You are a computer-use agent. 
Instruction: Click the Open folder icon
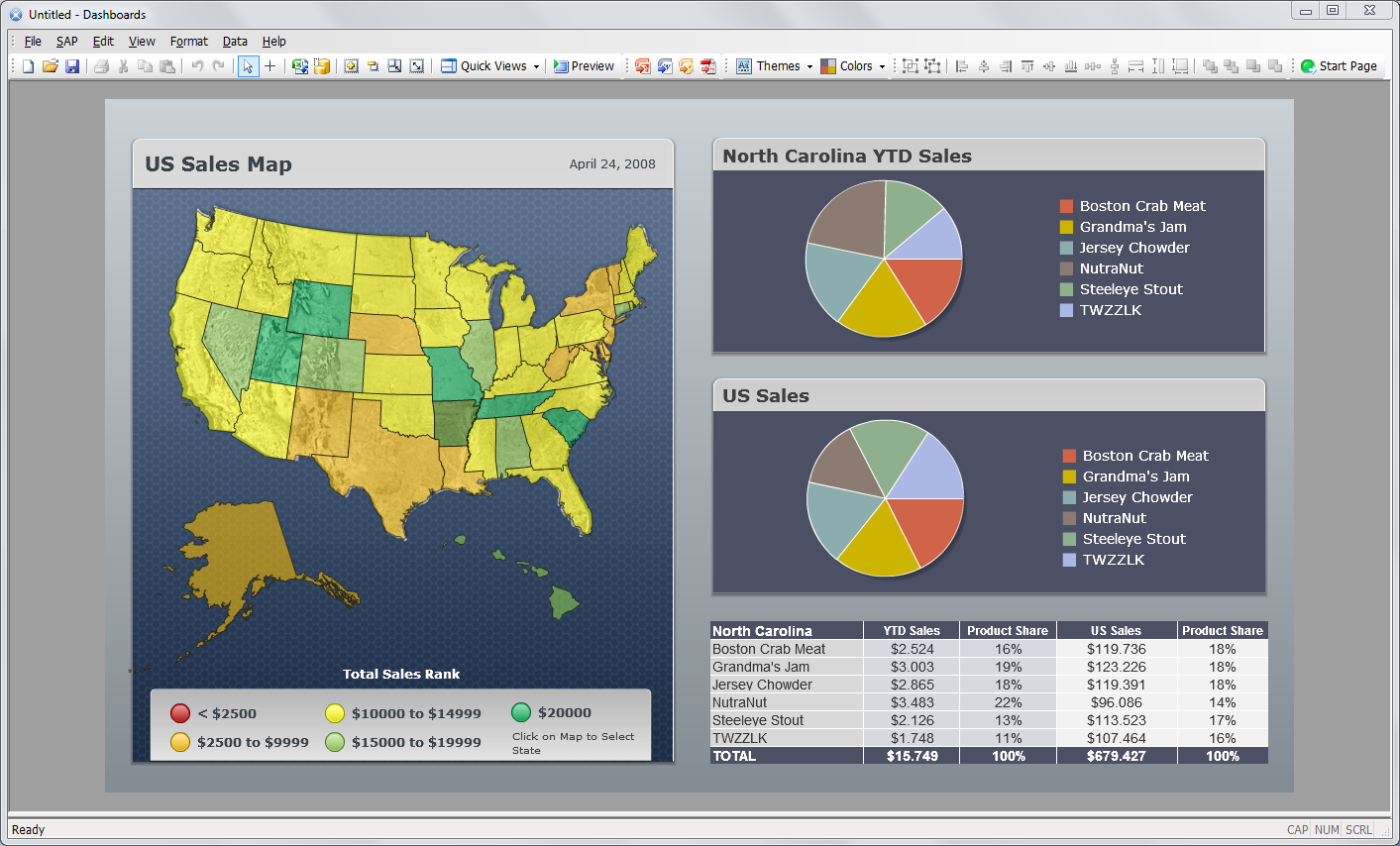50,66
